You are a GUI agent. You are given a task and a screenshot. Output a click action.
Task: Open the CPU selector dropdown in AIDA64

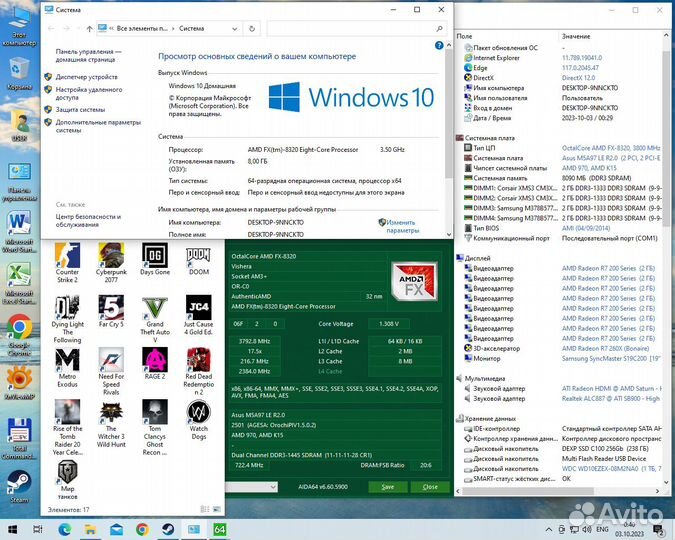pyautogui.click(x=273, y=487)
